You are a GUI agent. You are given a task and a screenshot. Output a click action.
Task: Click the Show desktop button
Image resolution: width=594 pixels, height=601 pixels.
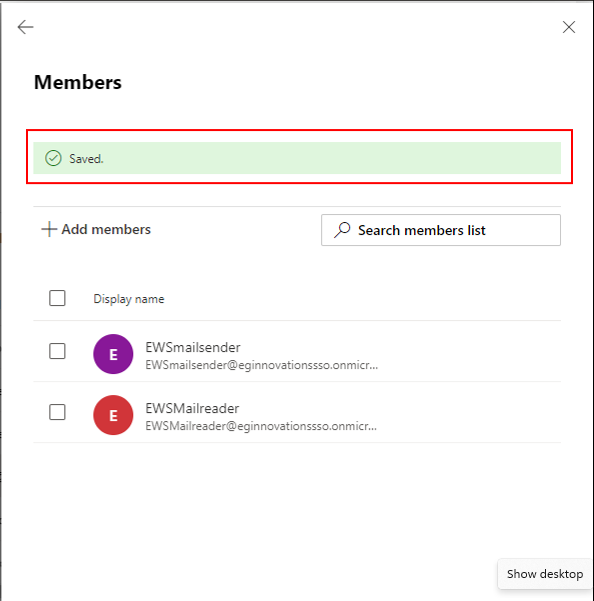[x=545, y=574]
